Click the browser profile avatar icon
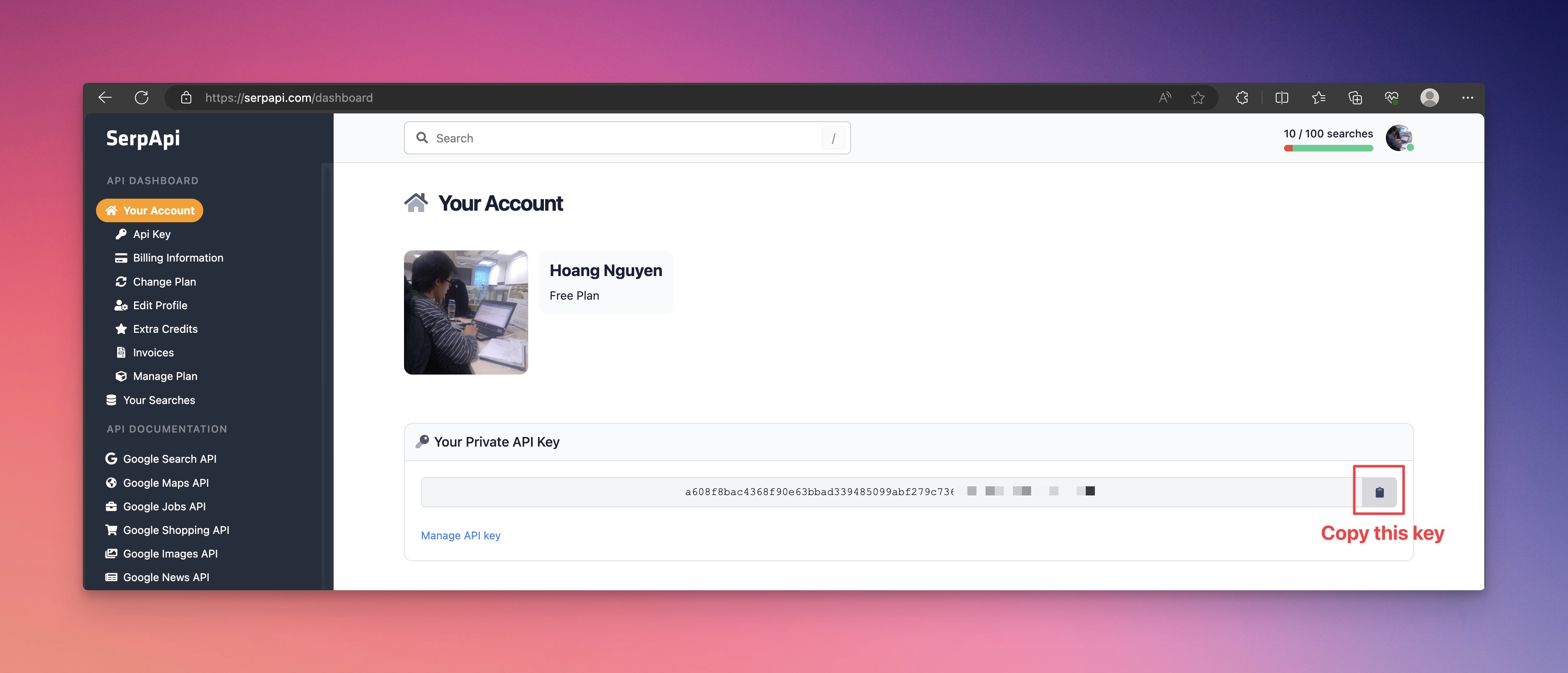This screenshot has width=1568, height=673. [1429, 97]
